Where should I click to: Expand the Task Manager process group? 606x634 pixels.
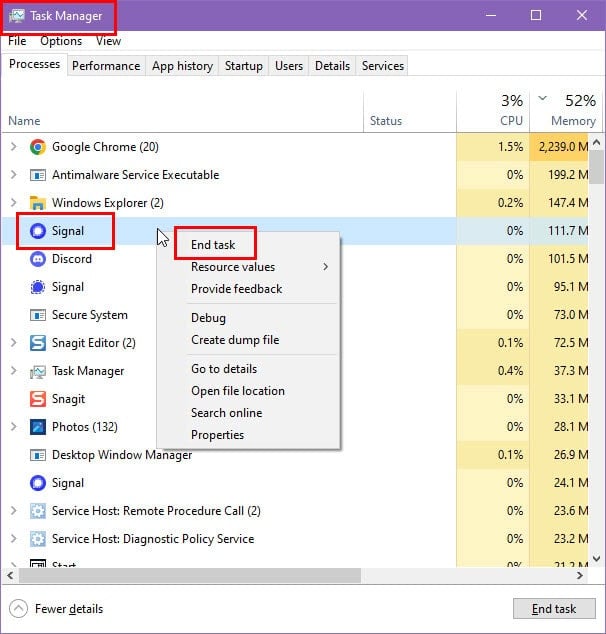point(13,370)
